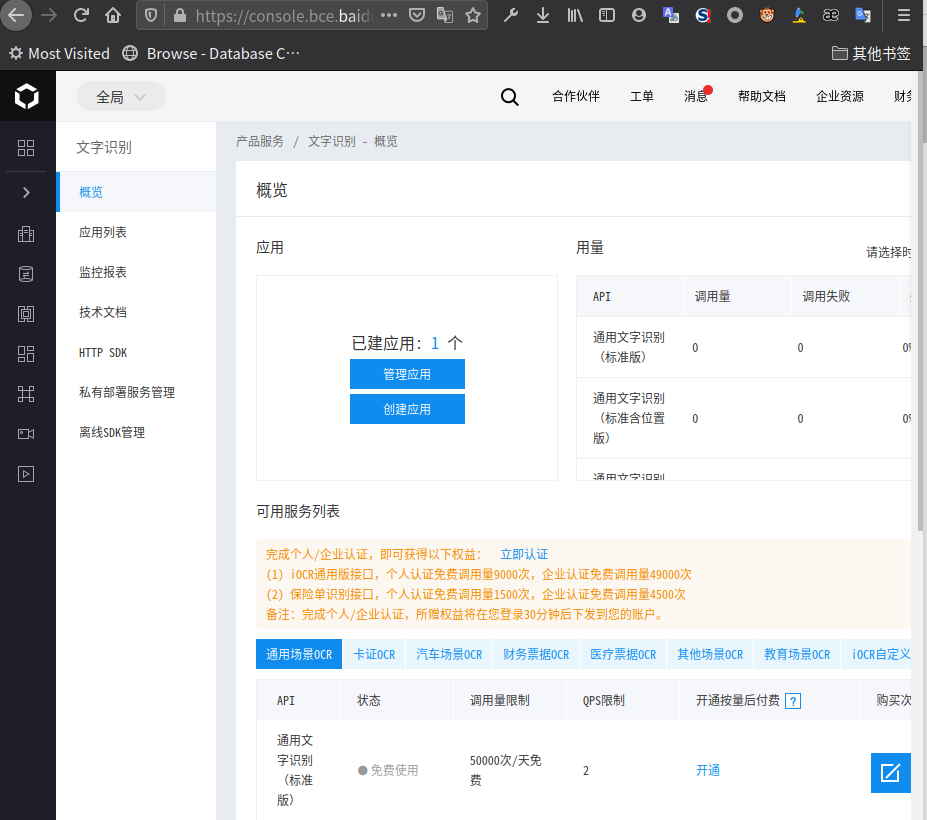
Task: Click the video camera icon in left rail
Action: pos(26,434)
